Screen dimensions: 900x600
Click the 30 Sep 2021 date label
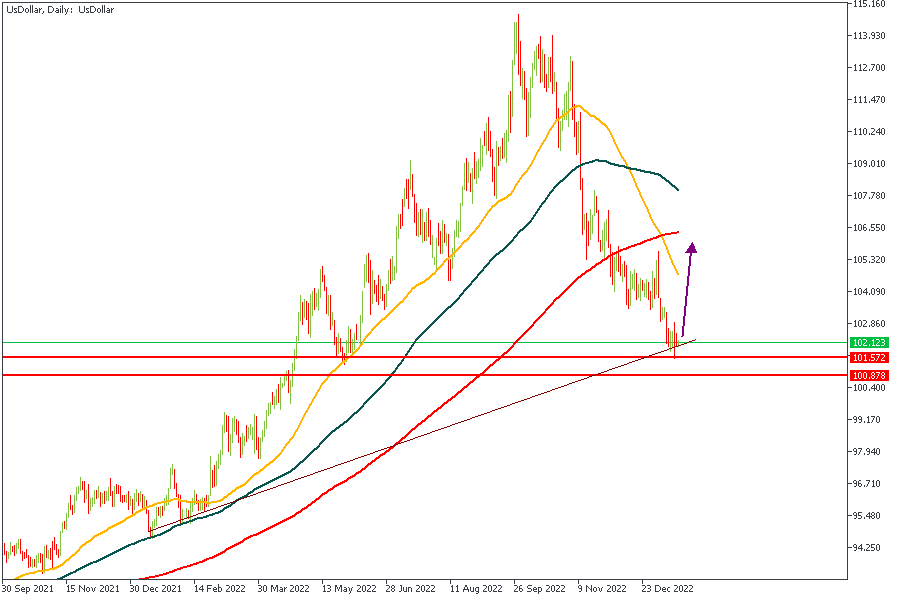pos(27,589)
